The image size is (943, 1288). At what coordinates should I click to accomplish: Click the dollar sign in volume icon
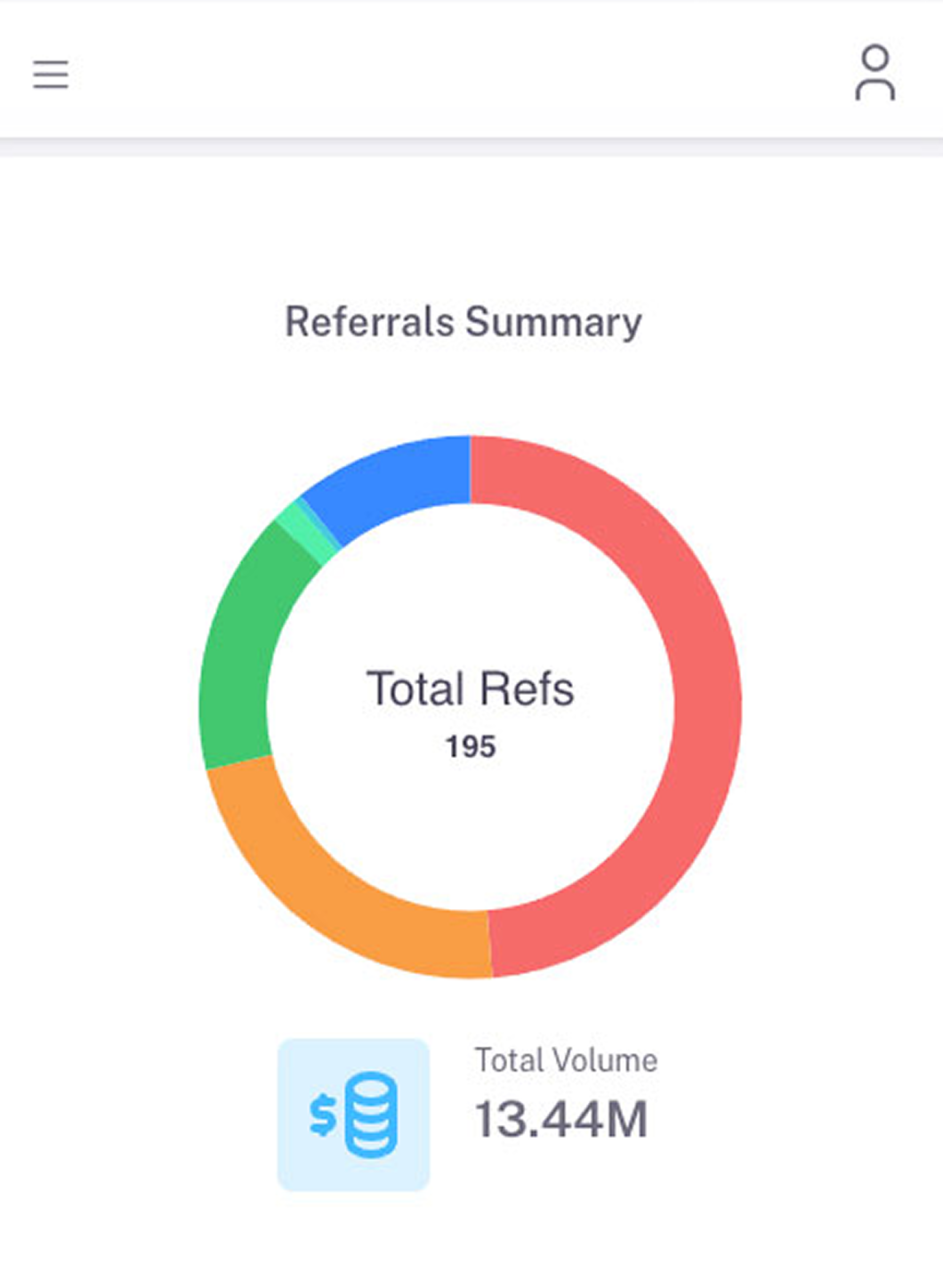[x=323, y=1115]
